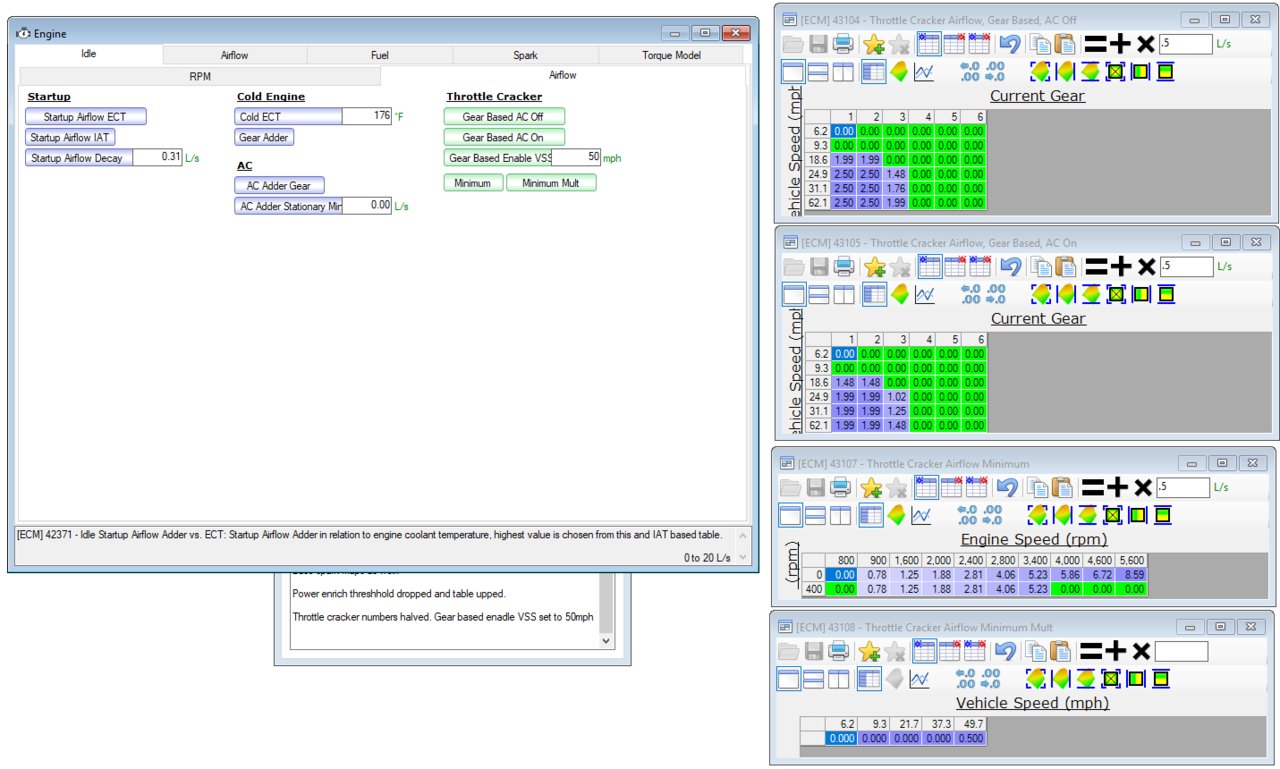The image size is (1280, 769).
Task: Open the Fuel tab
Action: click(x=380, y=56)
